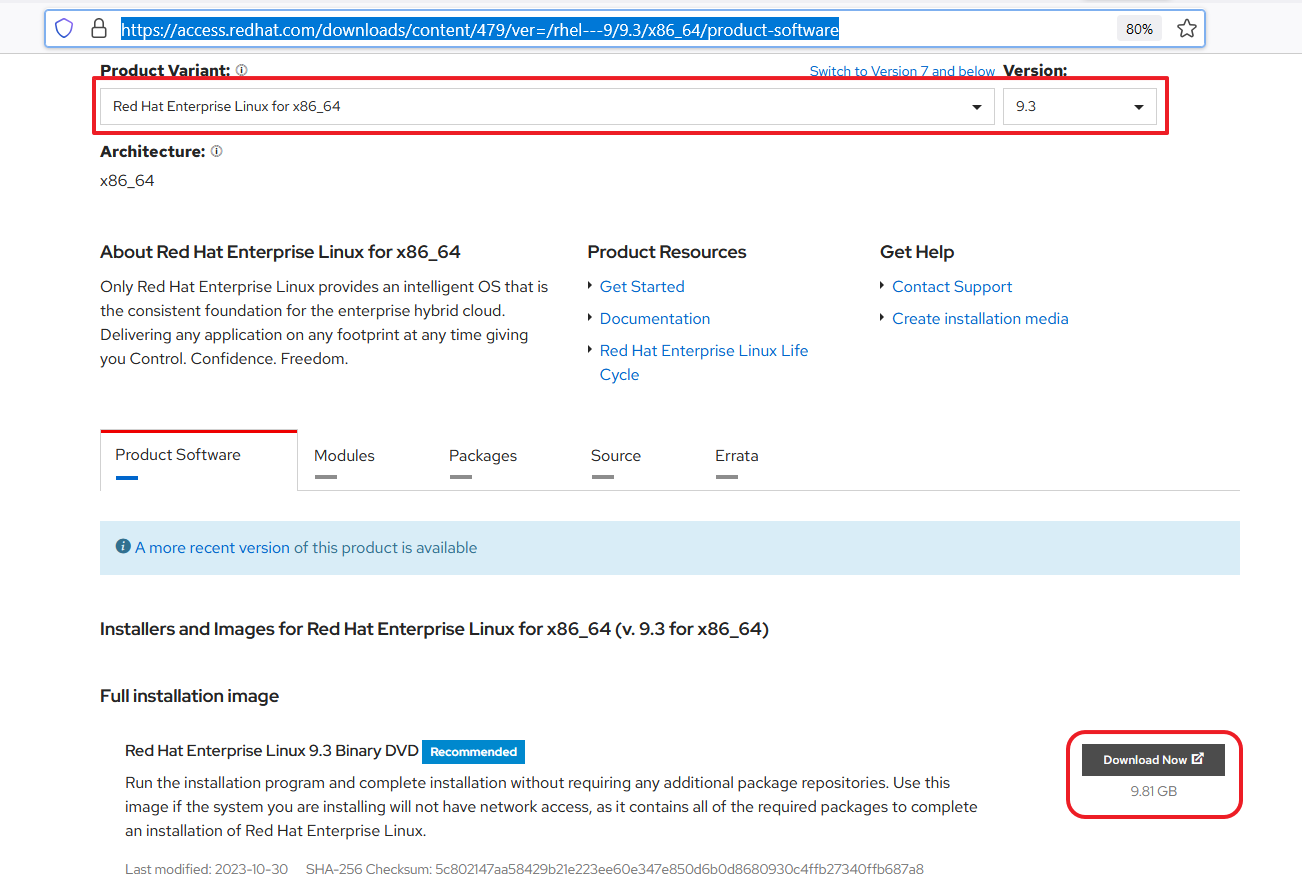Open the Documentation link
Screen dimensions: 1302x874
tap(655, 318)
